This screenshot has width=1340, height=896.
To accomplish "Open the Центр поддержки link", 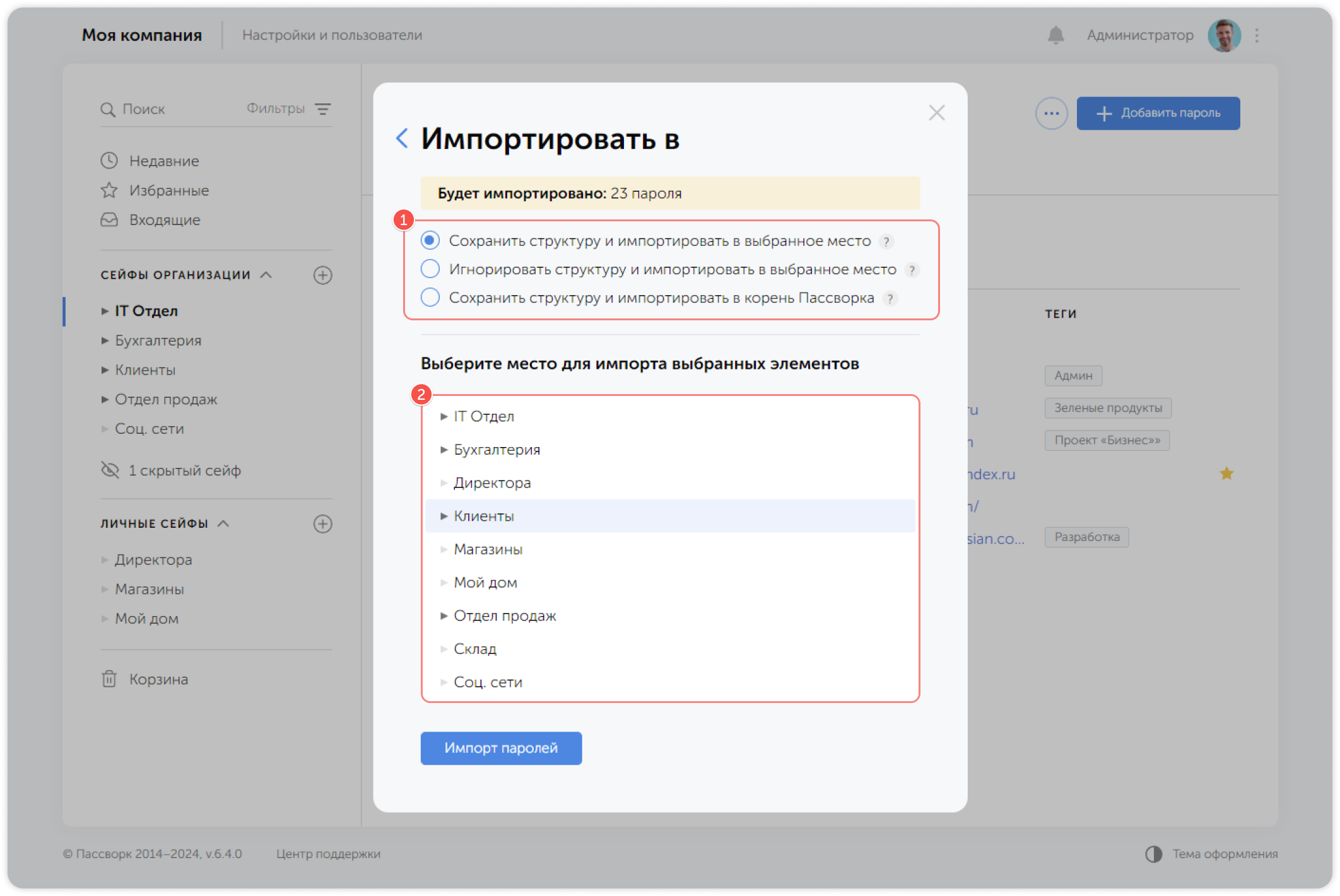I will pos(329,854).
